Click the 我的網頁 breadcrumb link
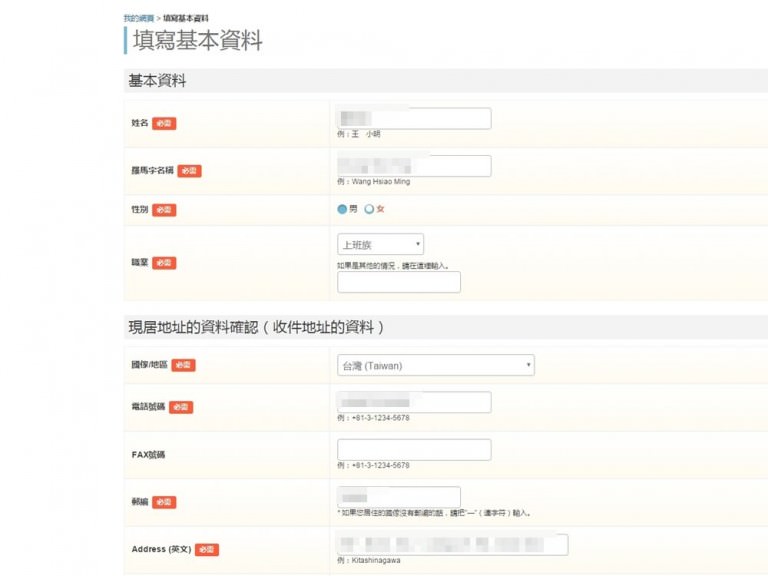 coord(138,18)
